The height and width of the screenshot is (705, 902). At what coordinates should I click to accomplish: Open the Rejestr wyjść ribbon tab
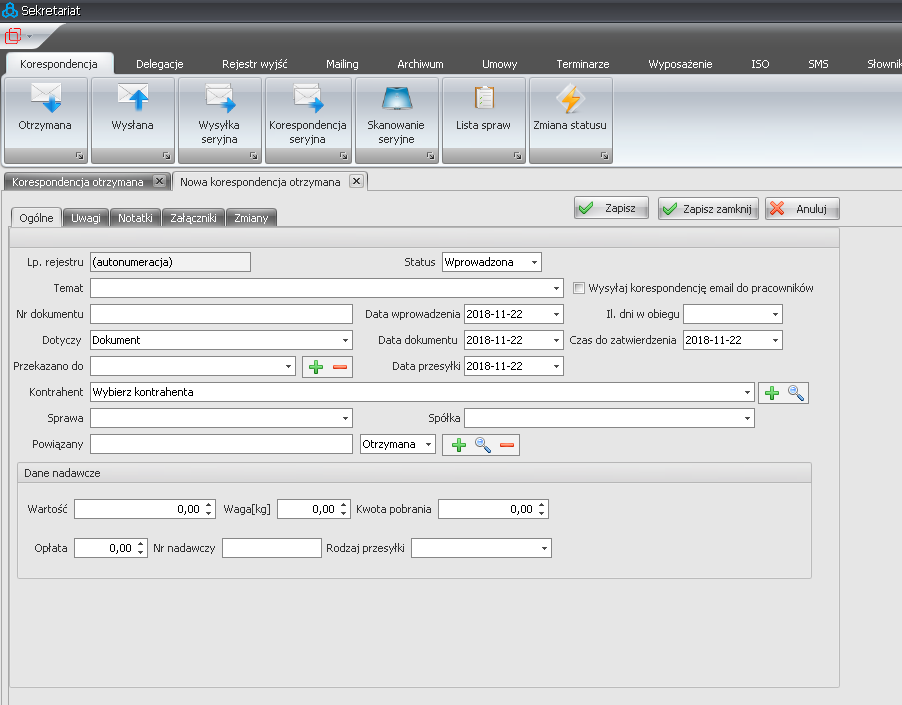(x=255, y=64)
